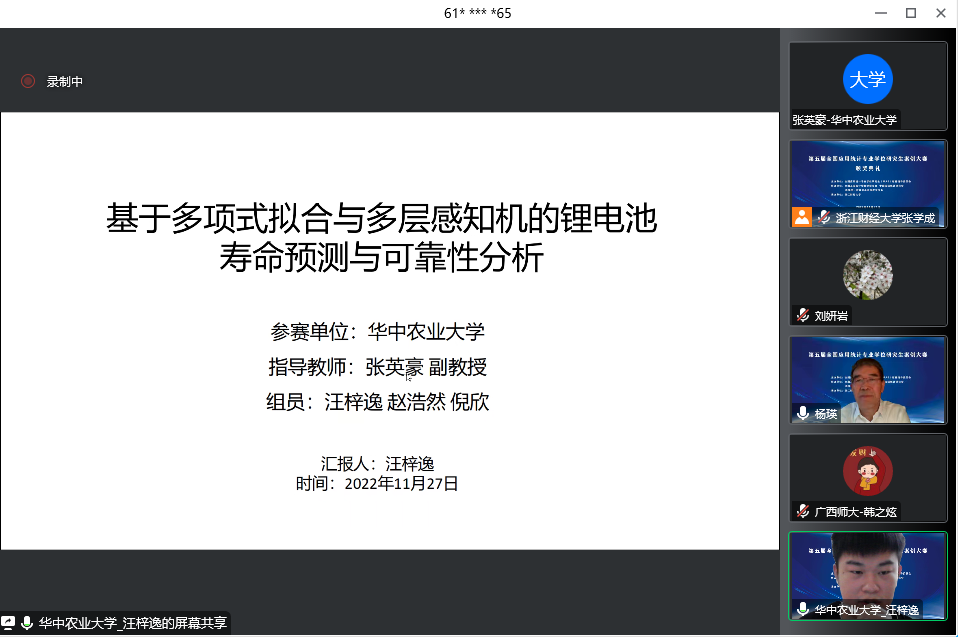Click the 张英豪-华中农业大学 name label
958x637 pixels.
pyautogui.click(x=845, y=119)
